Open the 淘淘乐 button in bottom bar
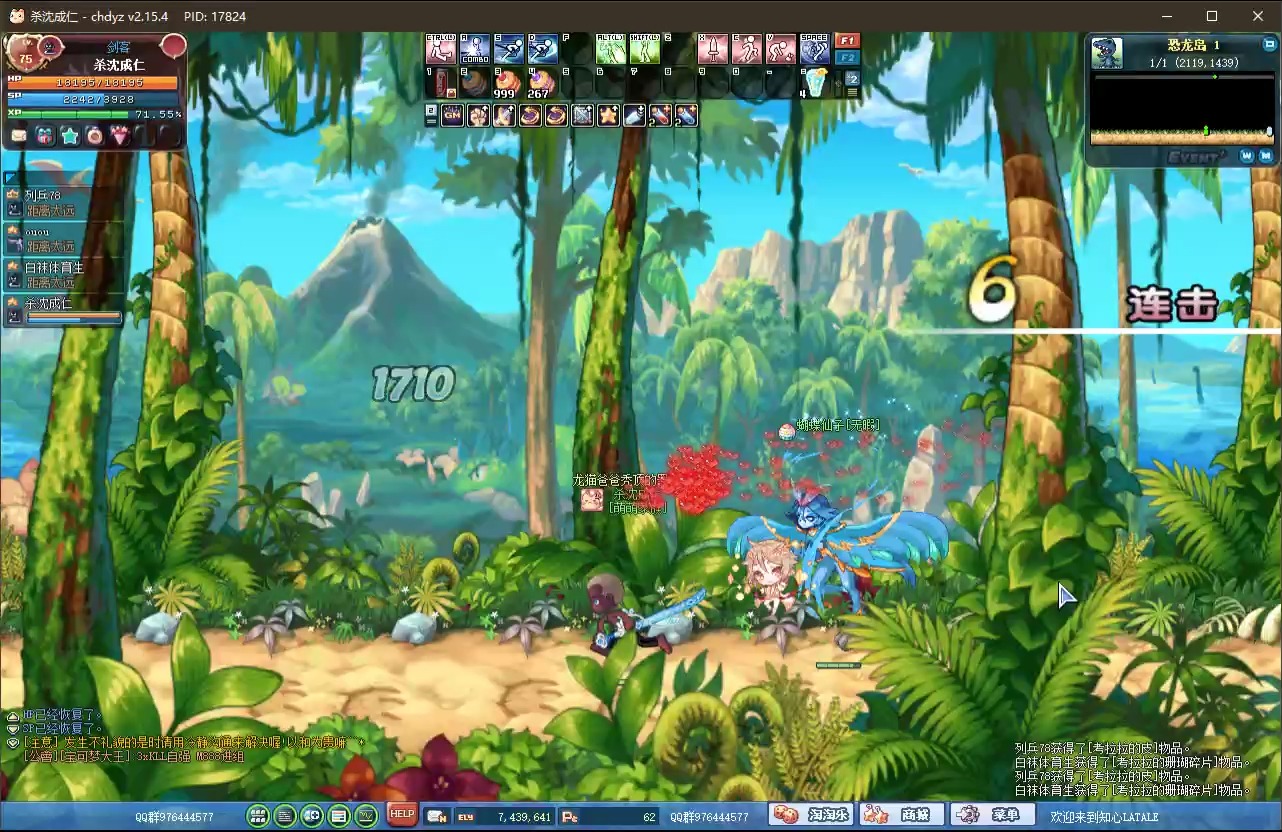Viewport: 1282px width, 832px height. (811, 815)
